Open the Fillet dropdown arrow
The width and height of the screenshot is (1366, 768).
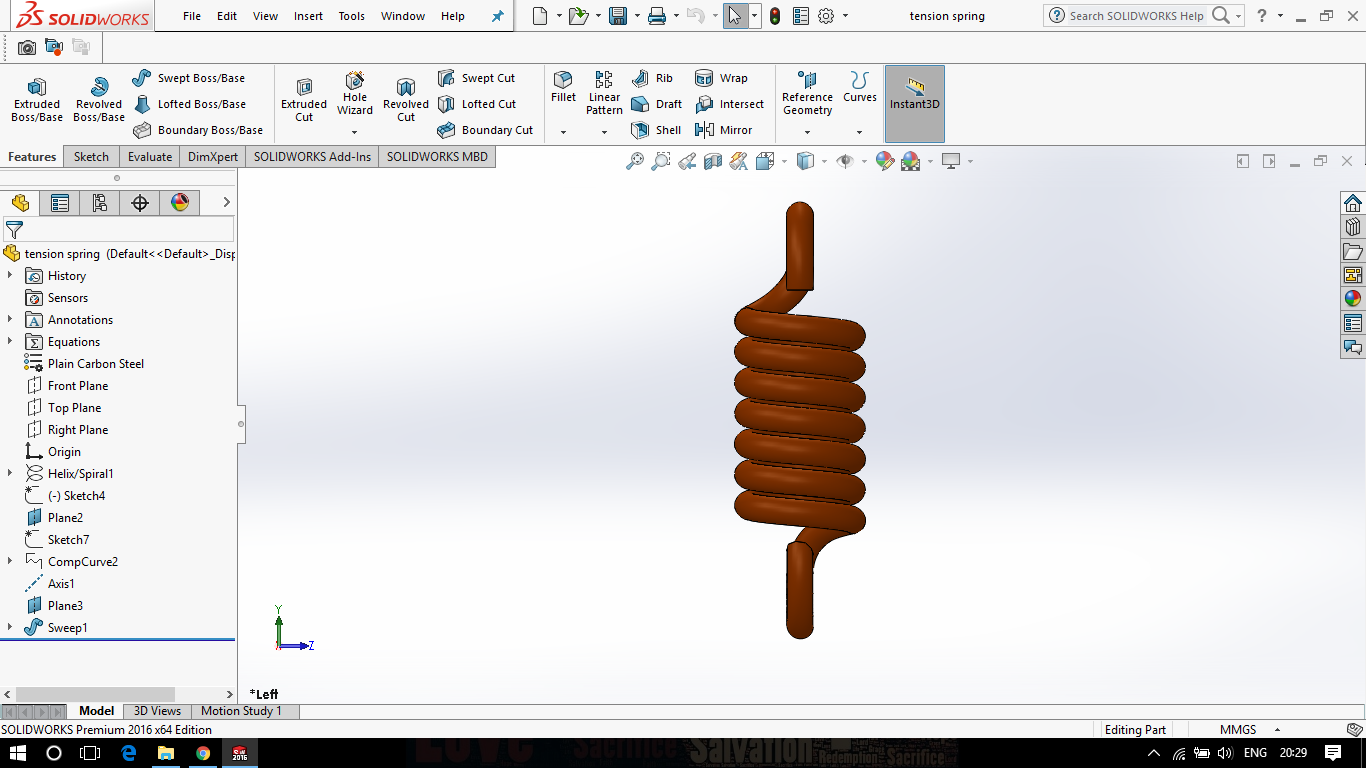[563, 132]
